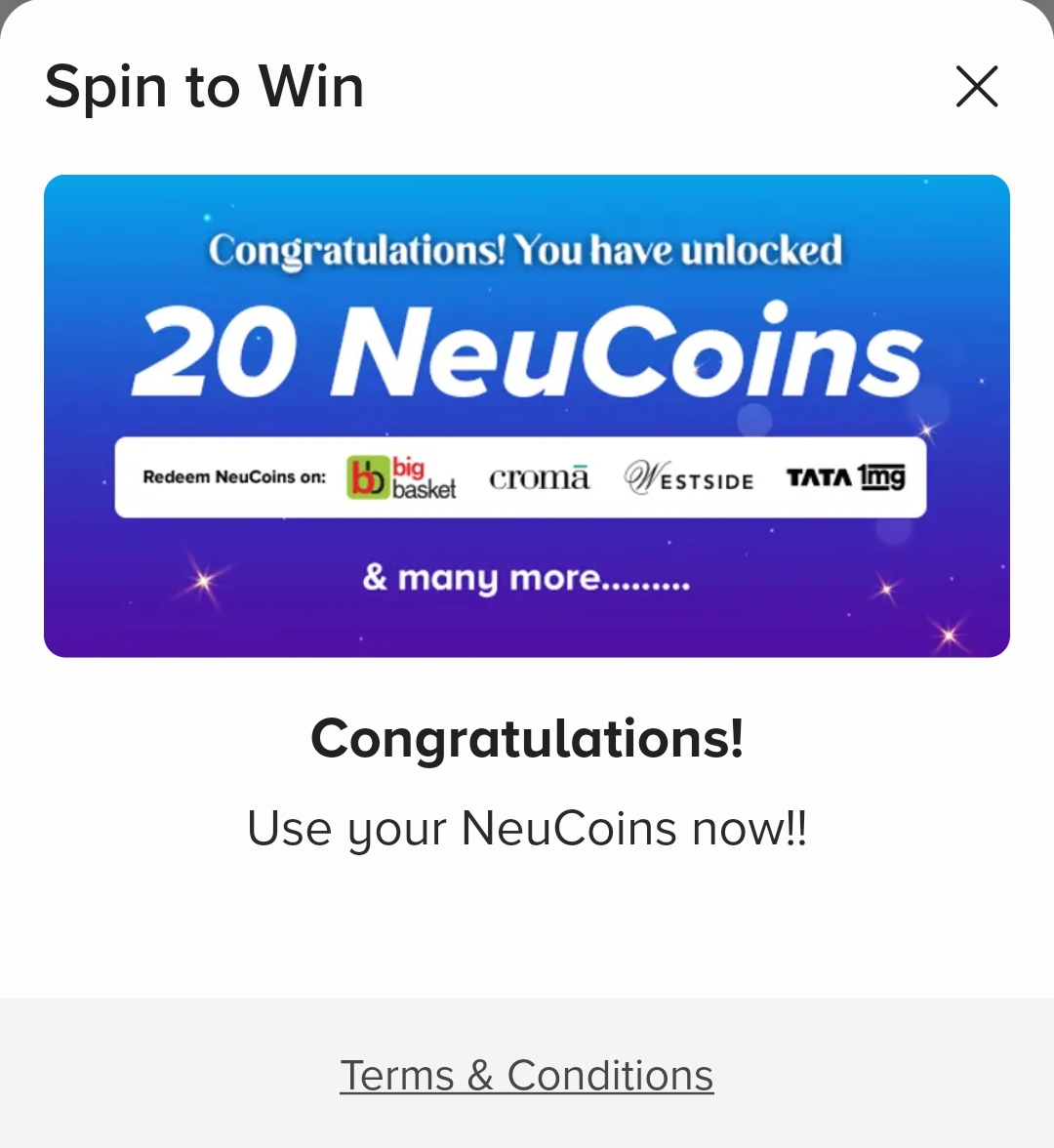
Task: Tap sparkle at the logo strip's top-right corner
Action: 926,430
